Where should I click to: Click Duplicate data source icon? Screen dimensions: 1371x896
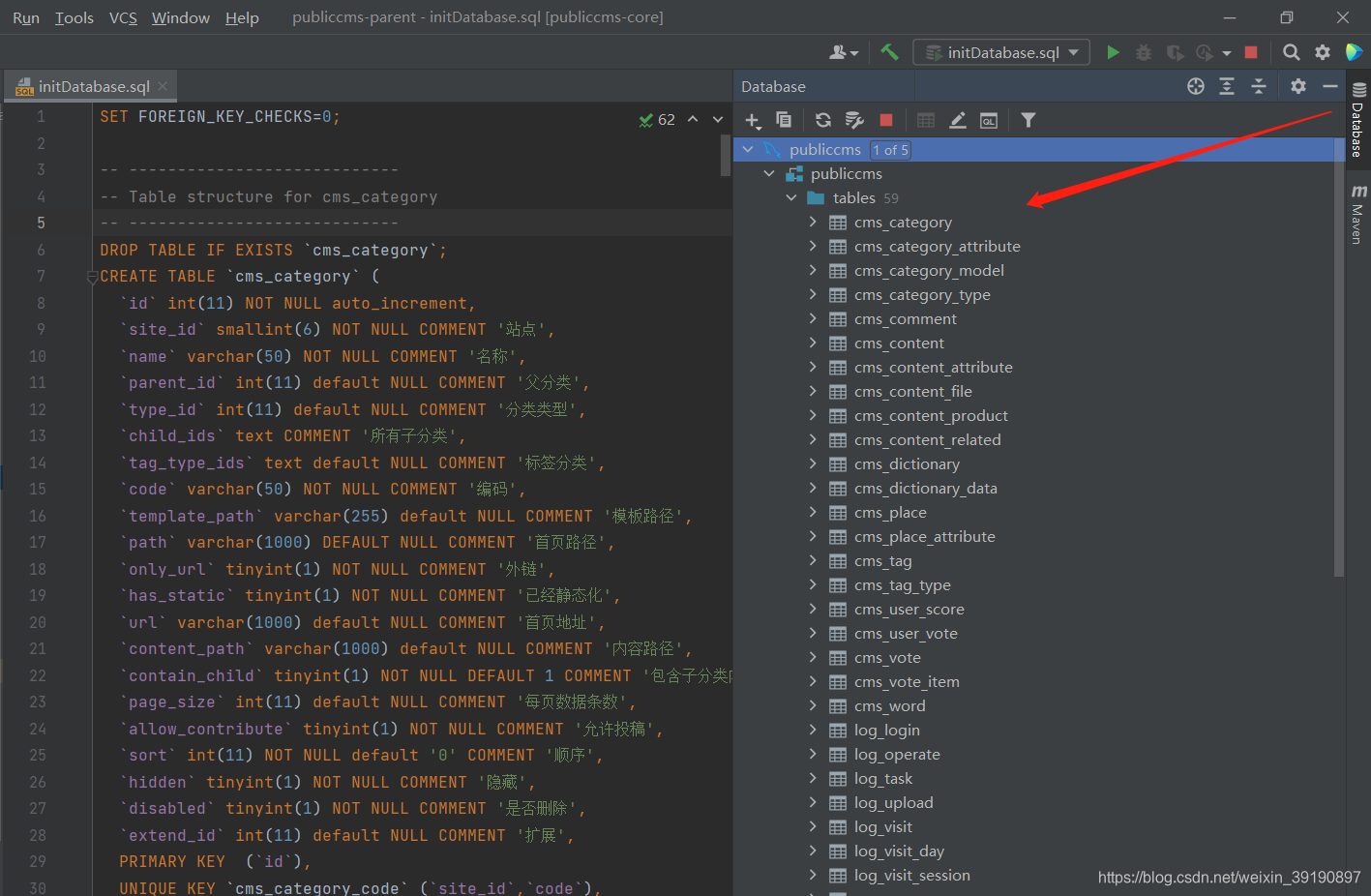pyautogui.click(x=784, y=120)
